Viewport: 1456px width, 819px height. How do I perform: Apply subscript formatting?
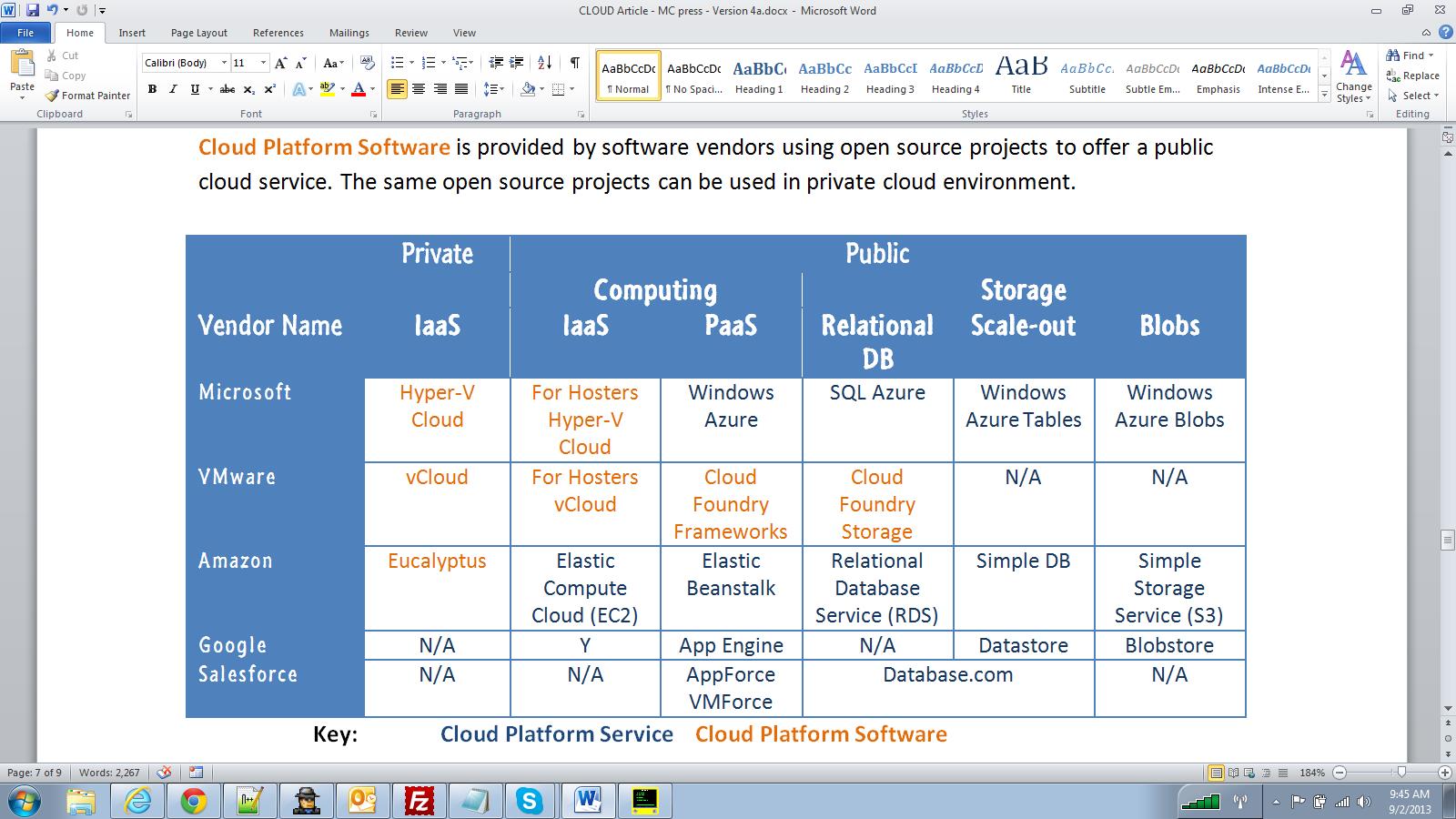248,89
